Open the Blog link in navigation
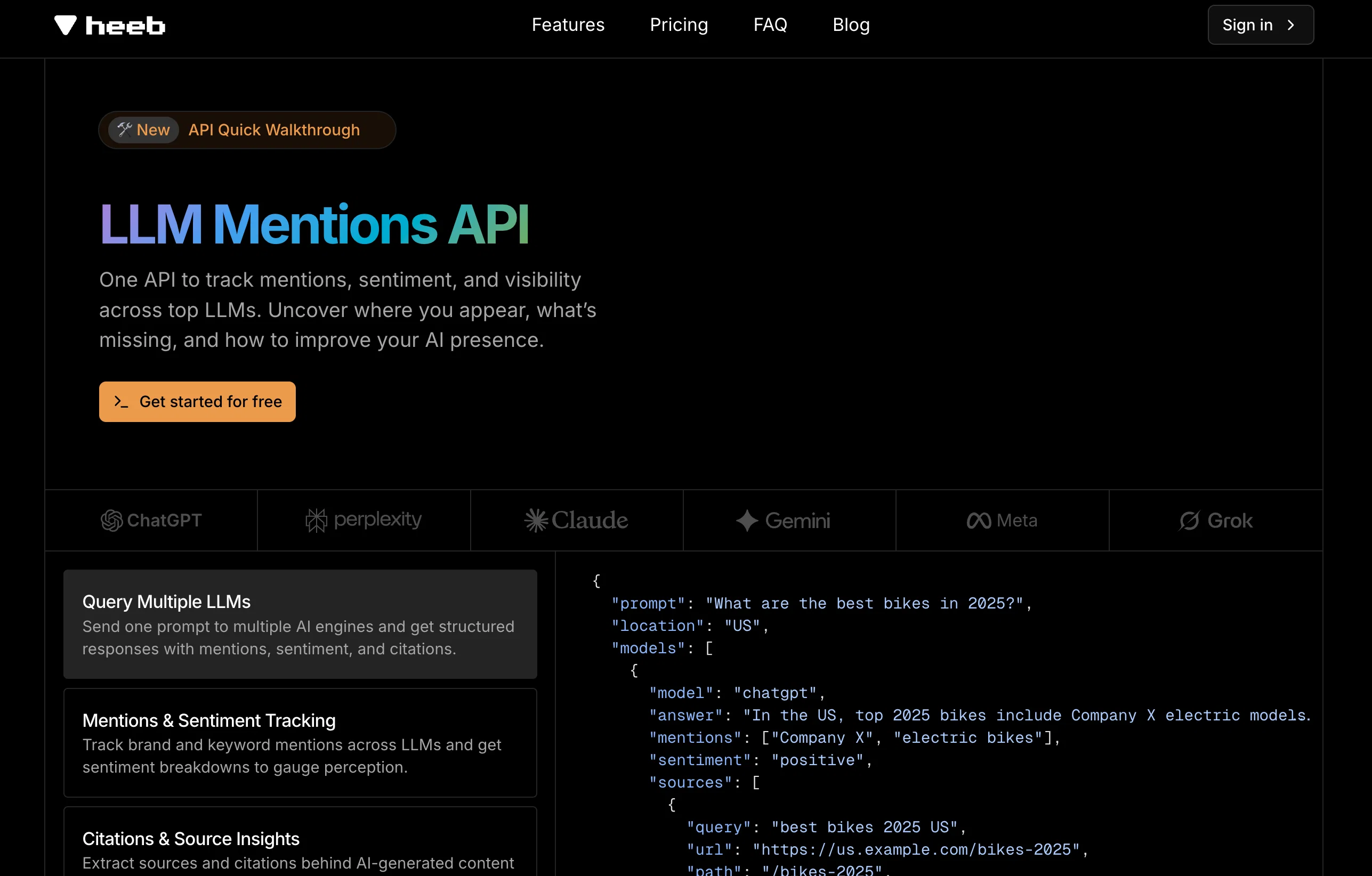This screenshot has width=1372, height=876. [x=851, y=25]
